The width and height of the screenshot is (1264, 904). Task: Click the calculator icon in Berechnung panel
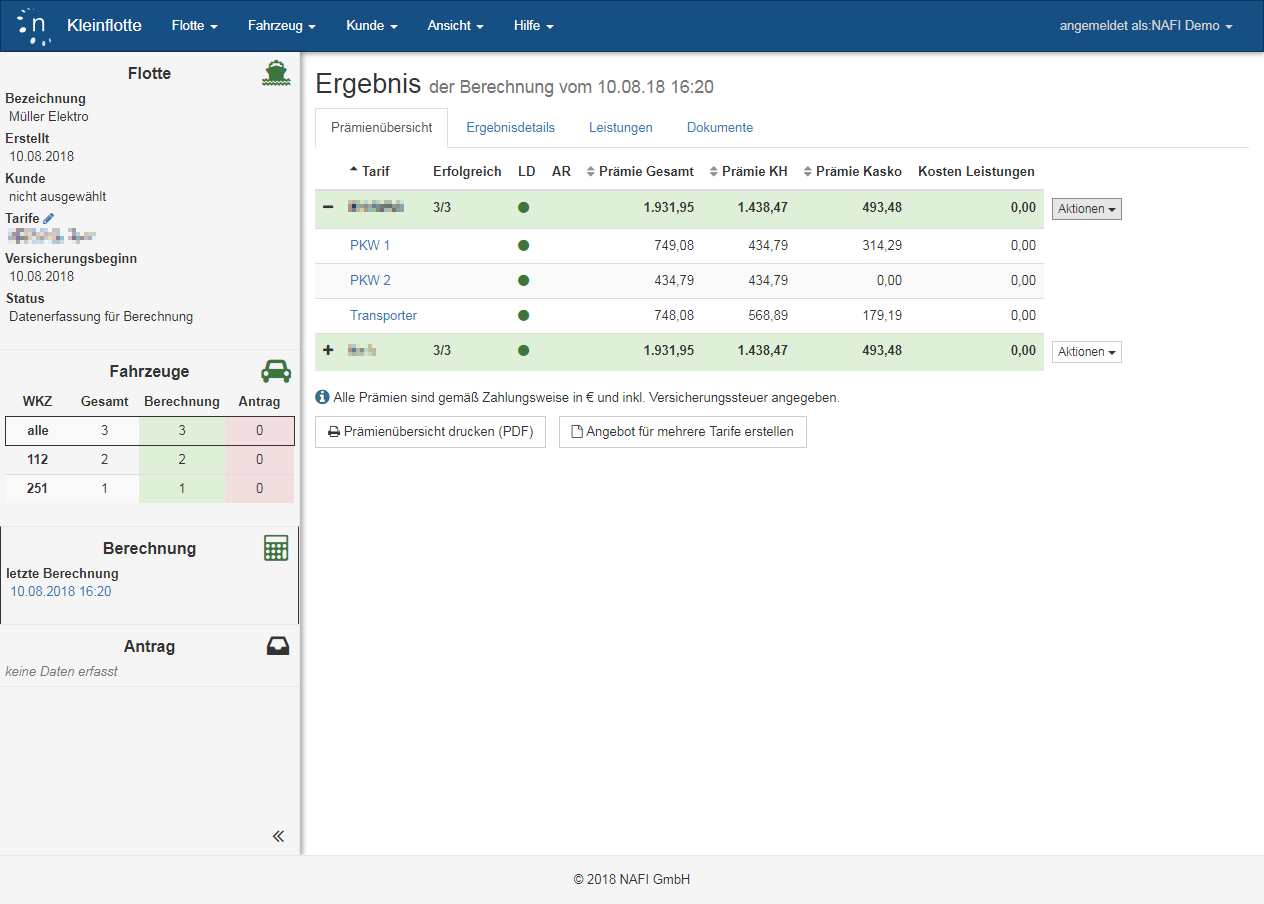click(x=276, y=548)
